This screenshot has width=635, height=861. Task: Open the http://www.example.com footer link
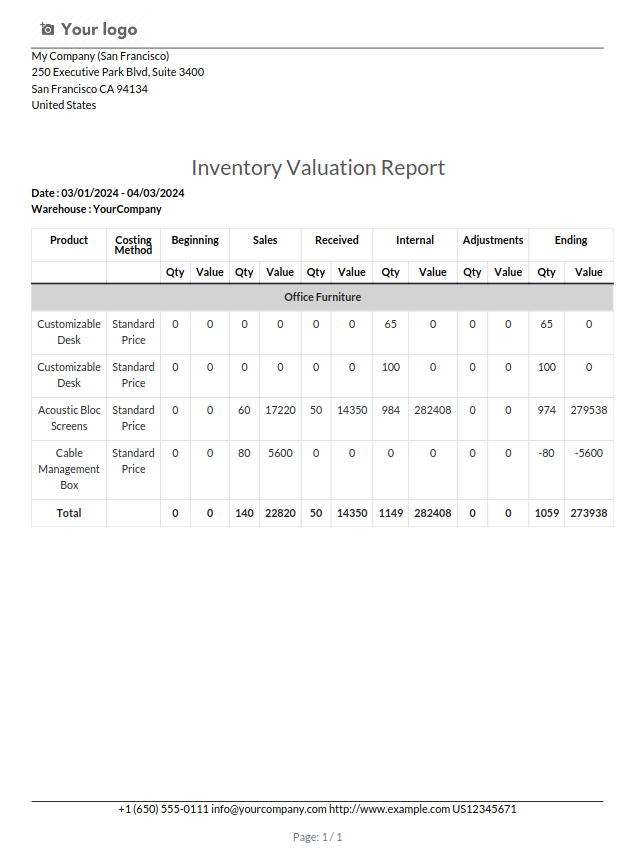389,809
